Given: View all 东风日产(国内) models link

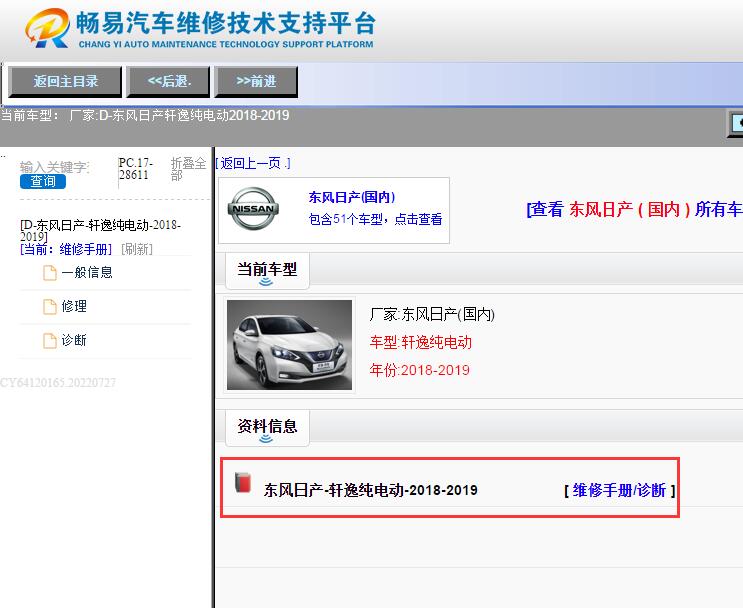Looking at the screenshot, I should [634, 209].
